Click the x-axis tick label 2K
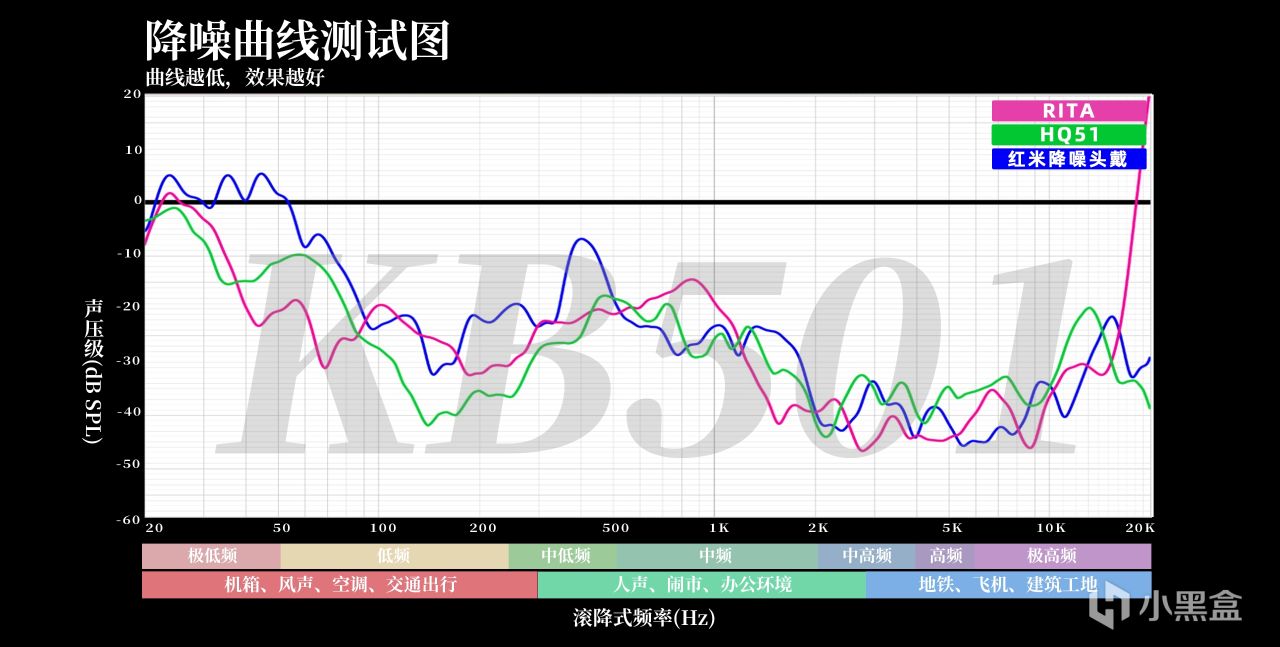 coord(818,527)
